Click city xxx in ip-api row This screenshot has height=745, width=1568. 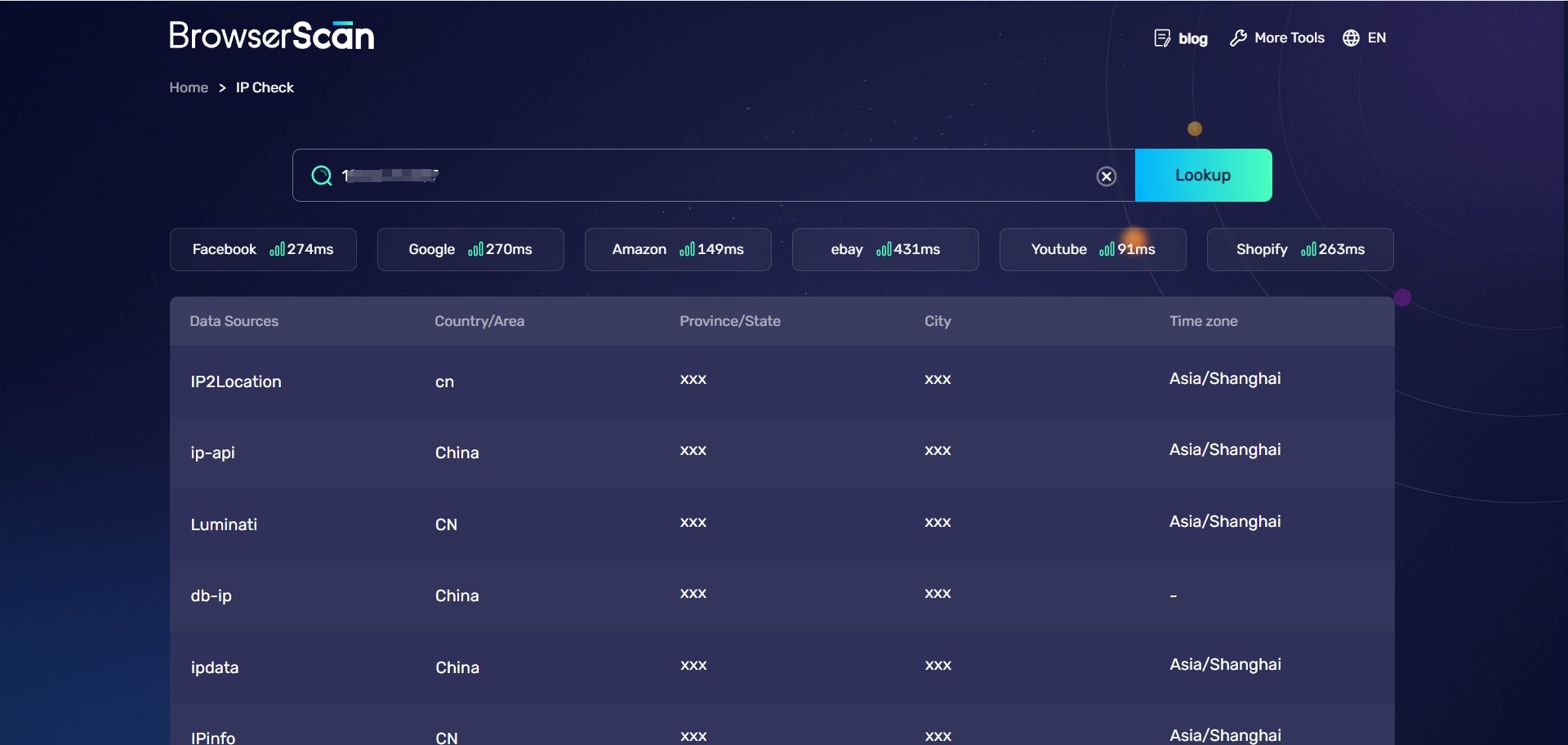(938, 451)
